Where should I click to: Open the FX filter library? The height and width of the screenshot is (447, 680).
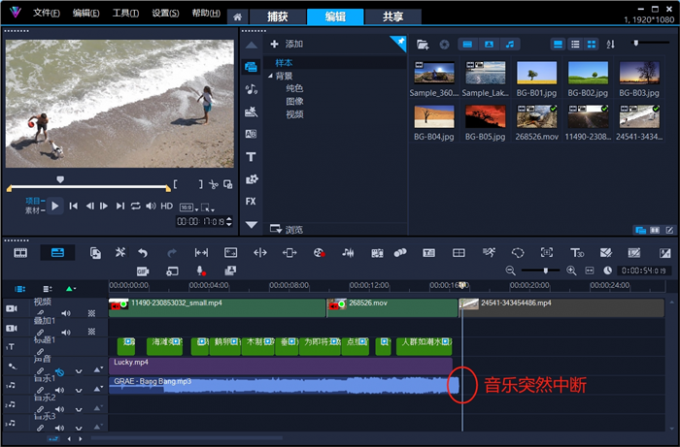pyautogui.click(x=251, y=201)
